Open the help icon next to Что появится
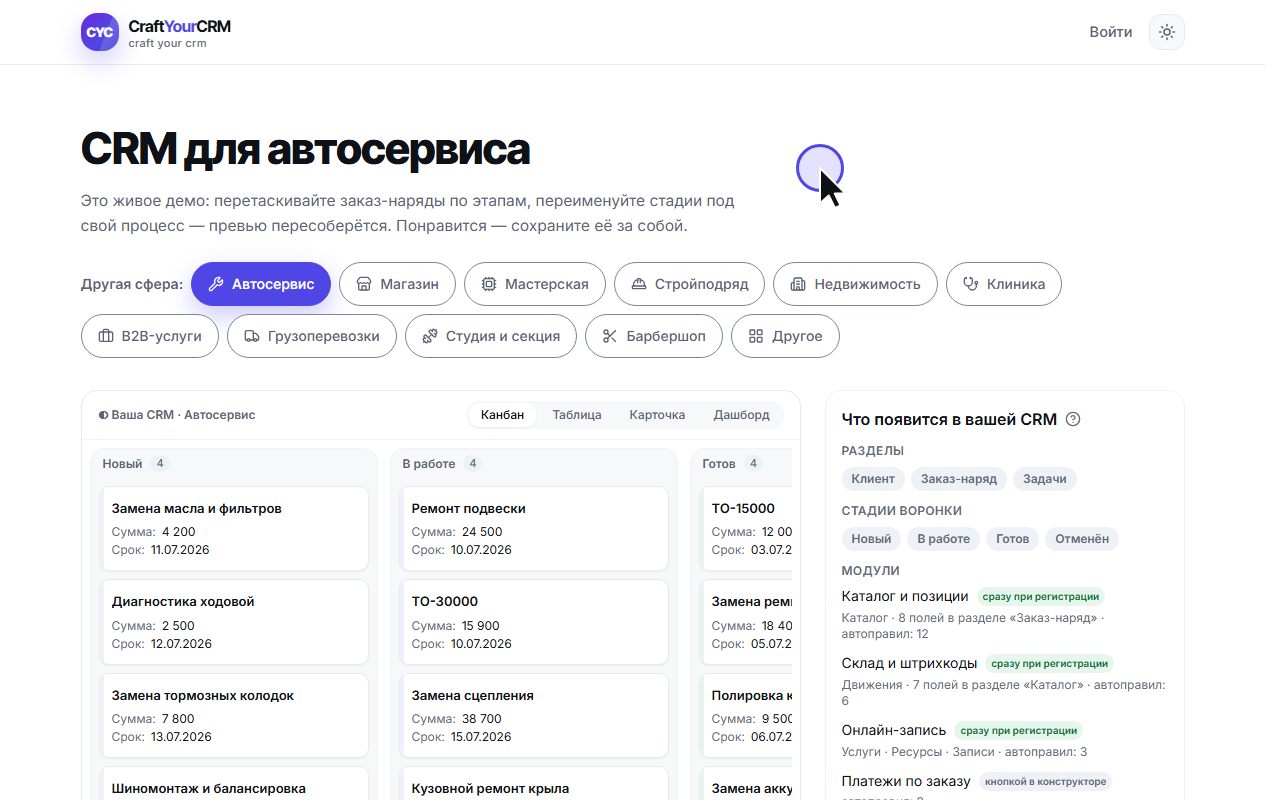Screen dimensions: 1280x800 [x=1073, y=419]
